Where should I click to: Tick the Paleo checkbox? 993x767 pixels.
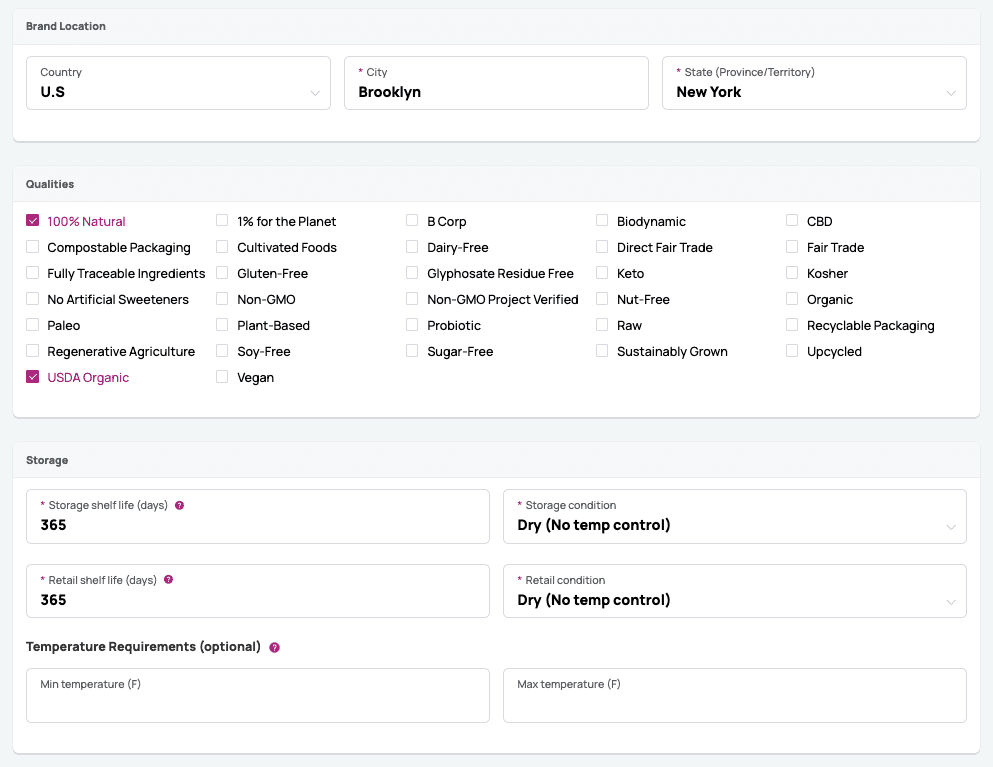(33, 324)
